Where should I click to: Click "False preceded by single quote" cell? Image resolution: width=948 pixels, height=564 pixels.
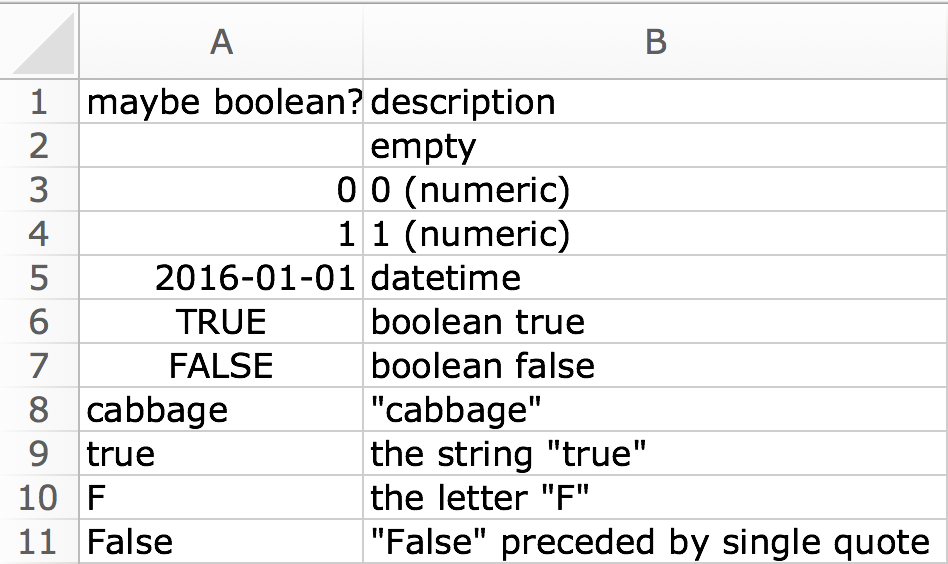[650, 541]
